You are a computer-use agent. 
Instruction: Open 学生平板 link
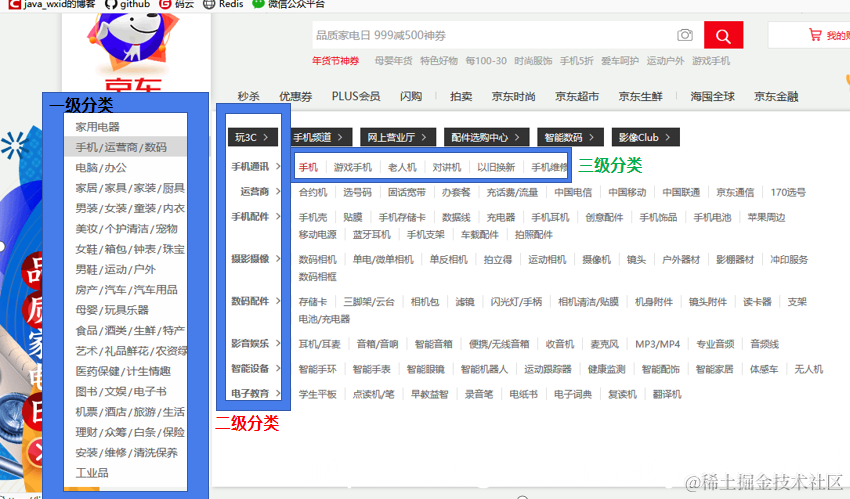[x=317, y=394]
